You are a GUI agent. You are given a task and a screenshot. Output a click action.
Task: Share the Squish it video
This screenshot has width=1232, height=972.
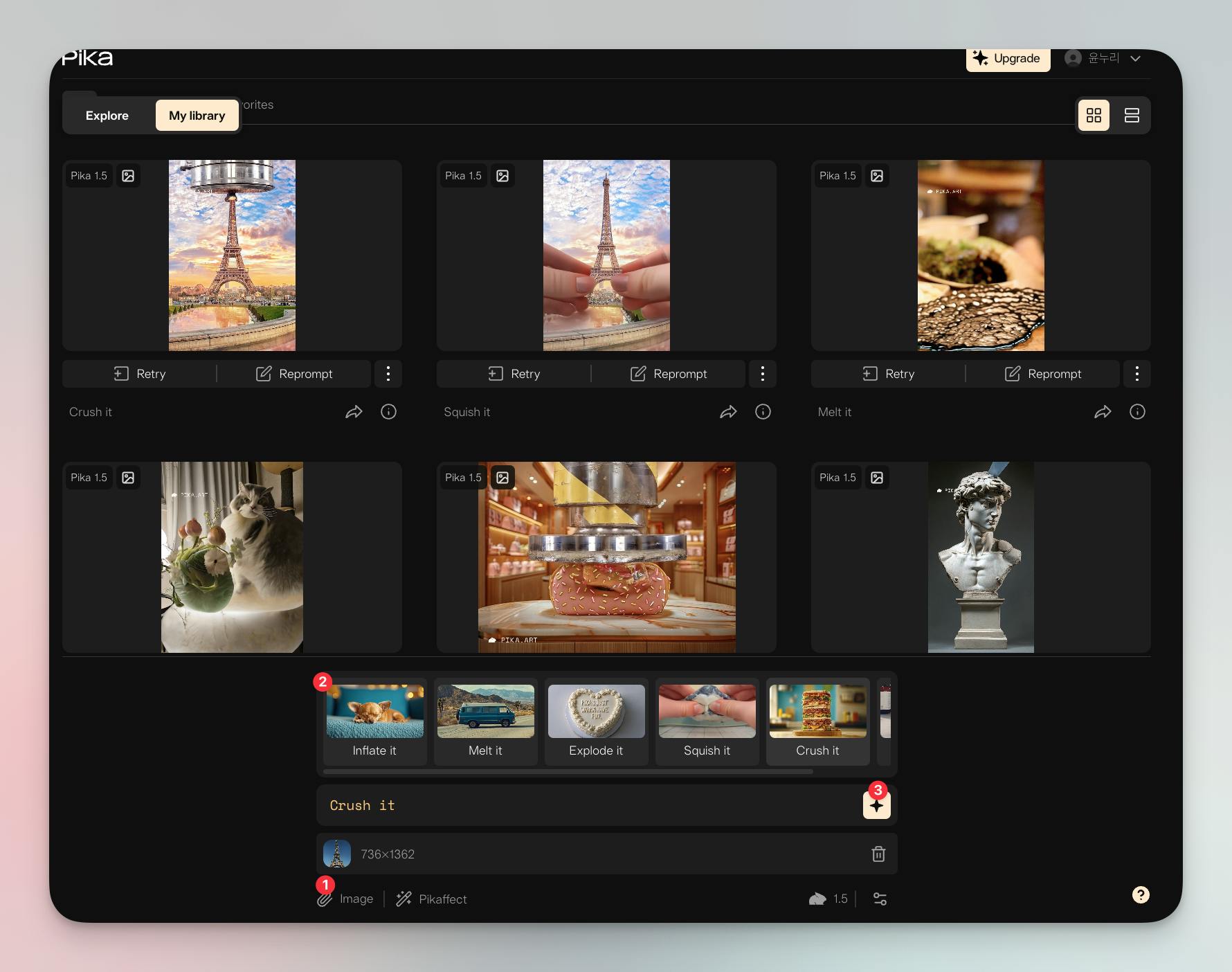click(x=728, y=412)
